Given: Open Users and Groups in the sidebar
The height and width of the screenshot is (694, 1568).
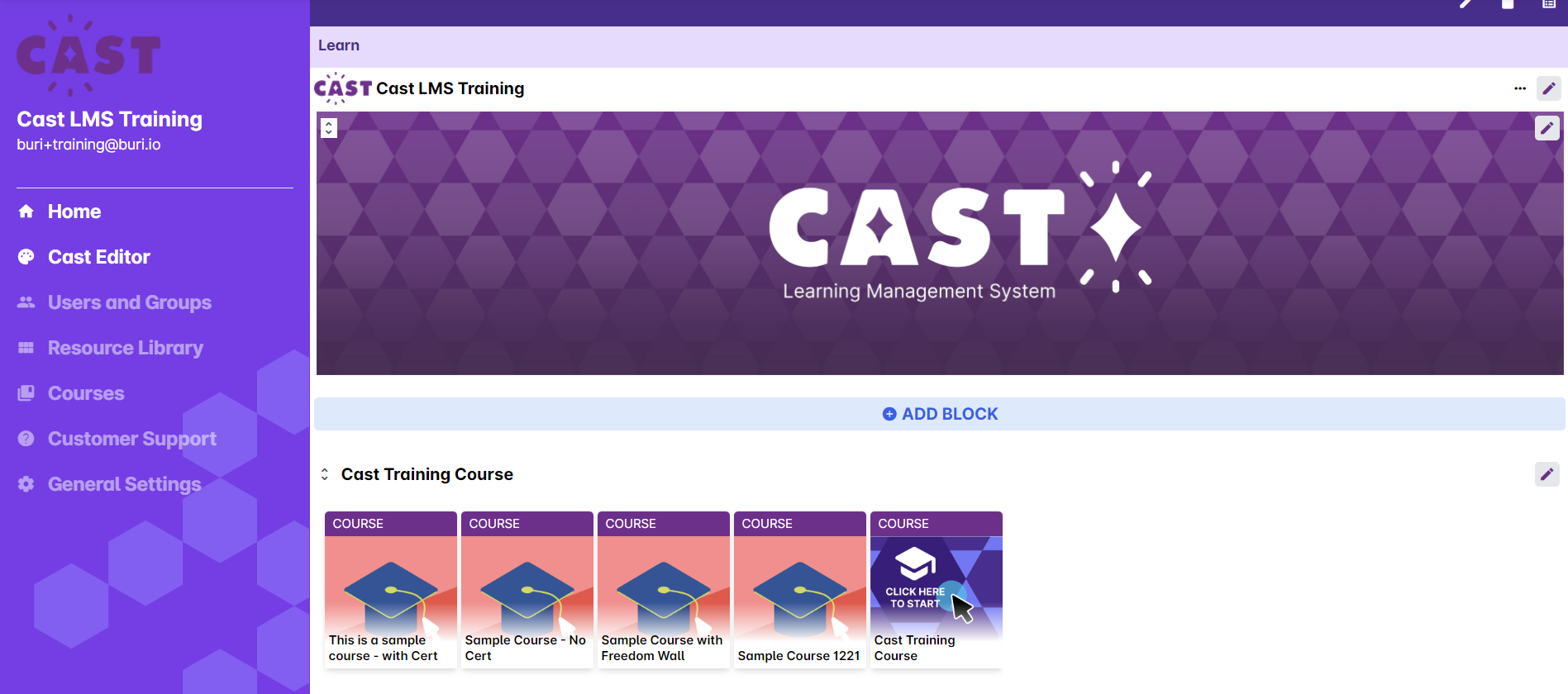Looking at the screenshot, I should coord(129,302).
